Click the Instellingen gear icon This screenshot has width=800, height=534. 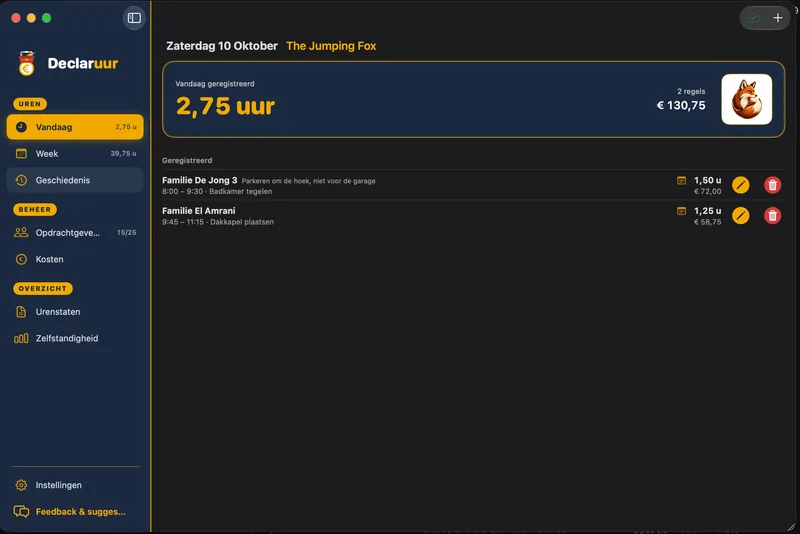pos(21,485)
